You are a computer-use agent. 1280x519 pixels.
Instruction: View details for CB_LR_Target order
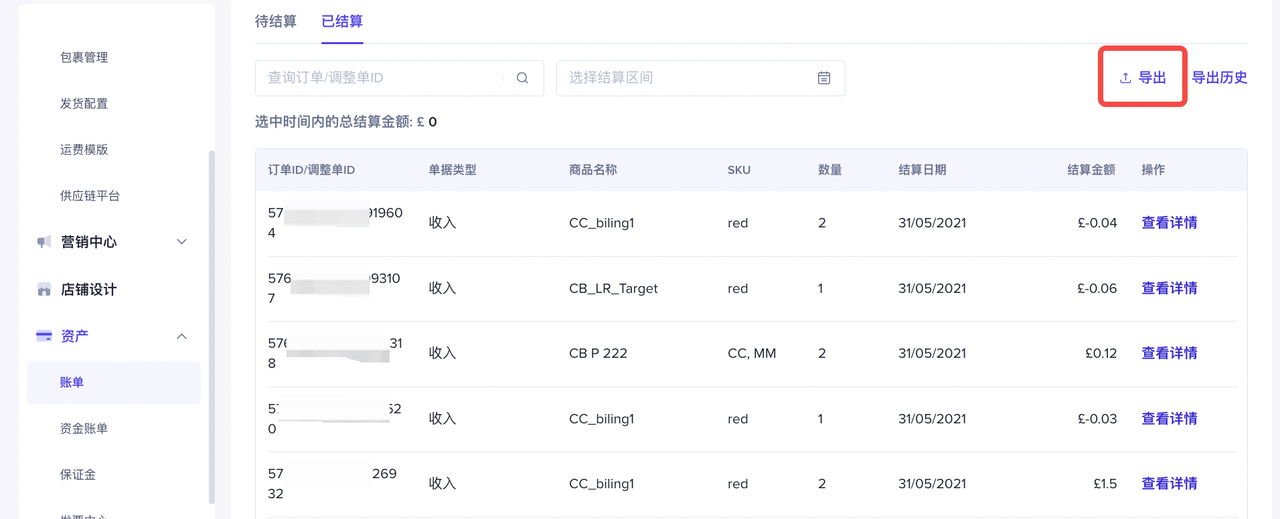(x=1169, y=288)
